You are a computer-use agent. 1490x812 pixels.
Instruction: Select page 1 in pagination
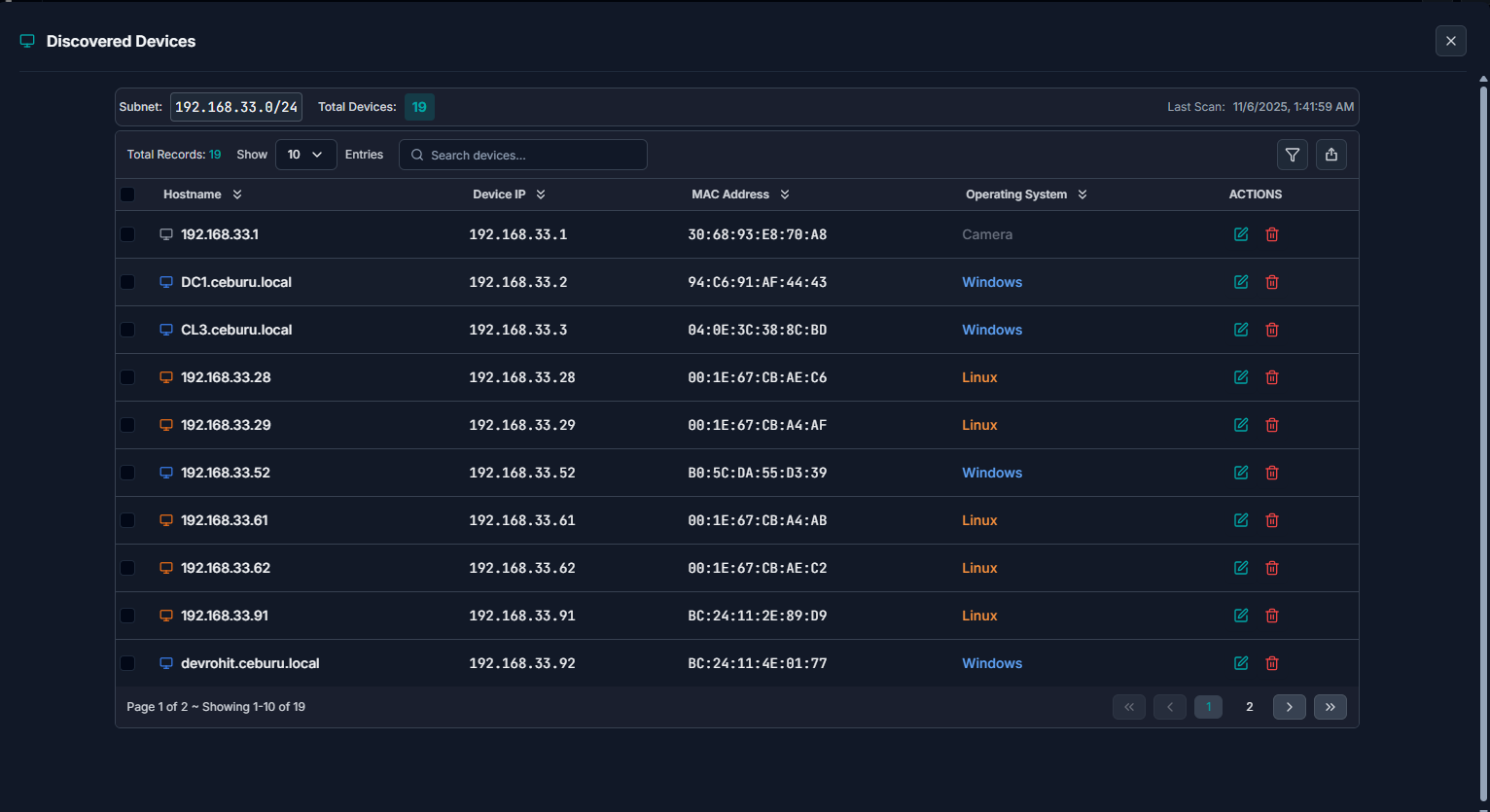click(1209, 707)
